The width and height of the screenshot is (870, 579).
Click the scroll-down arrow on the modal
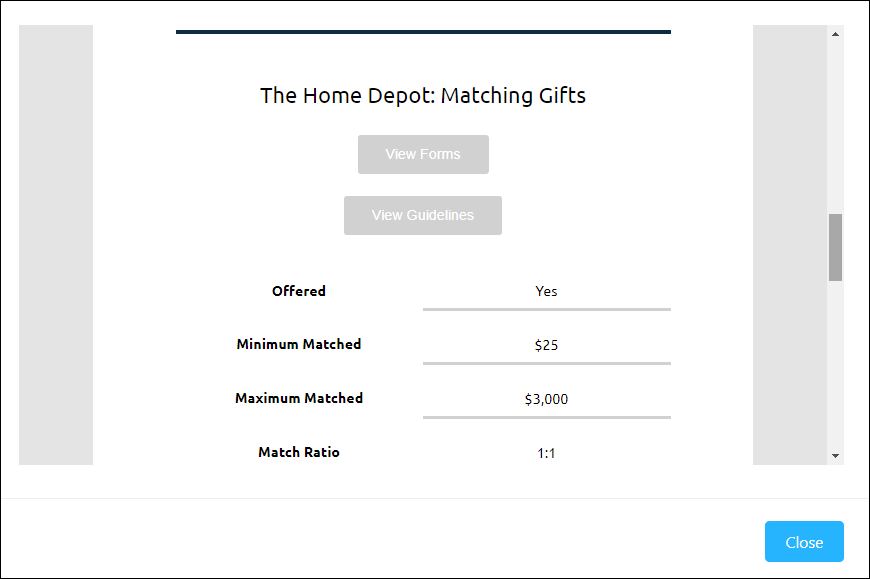pyautogui.click(x=836, y=456)
